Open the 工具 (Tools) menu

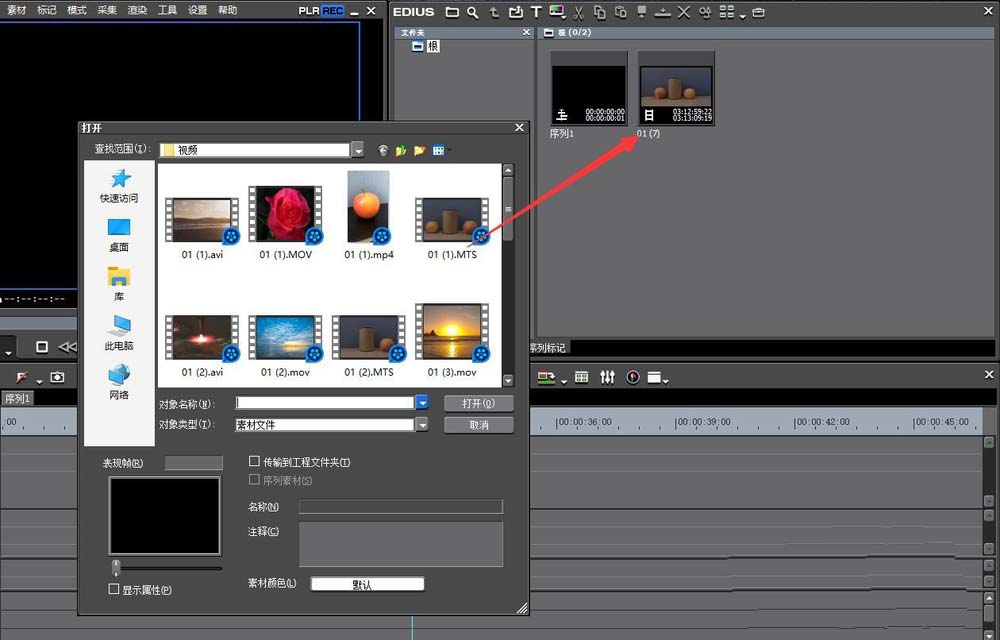167,10
